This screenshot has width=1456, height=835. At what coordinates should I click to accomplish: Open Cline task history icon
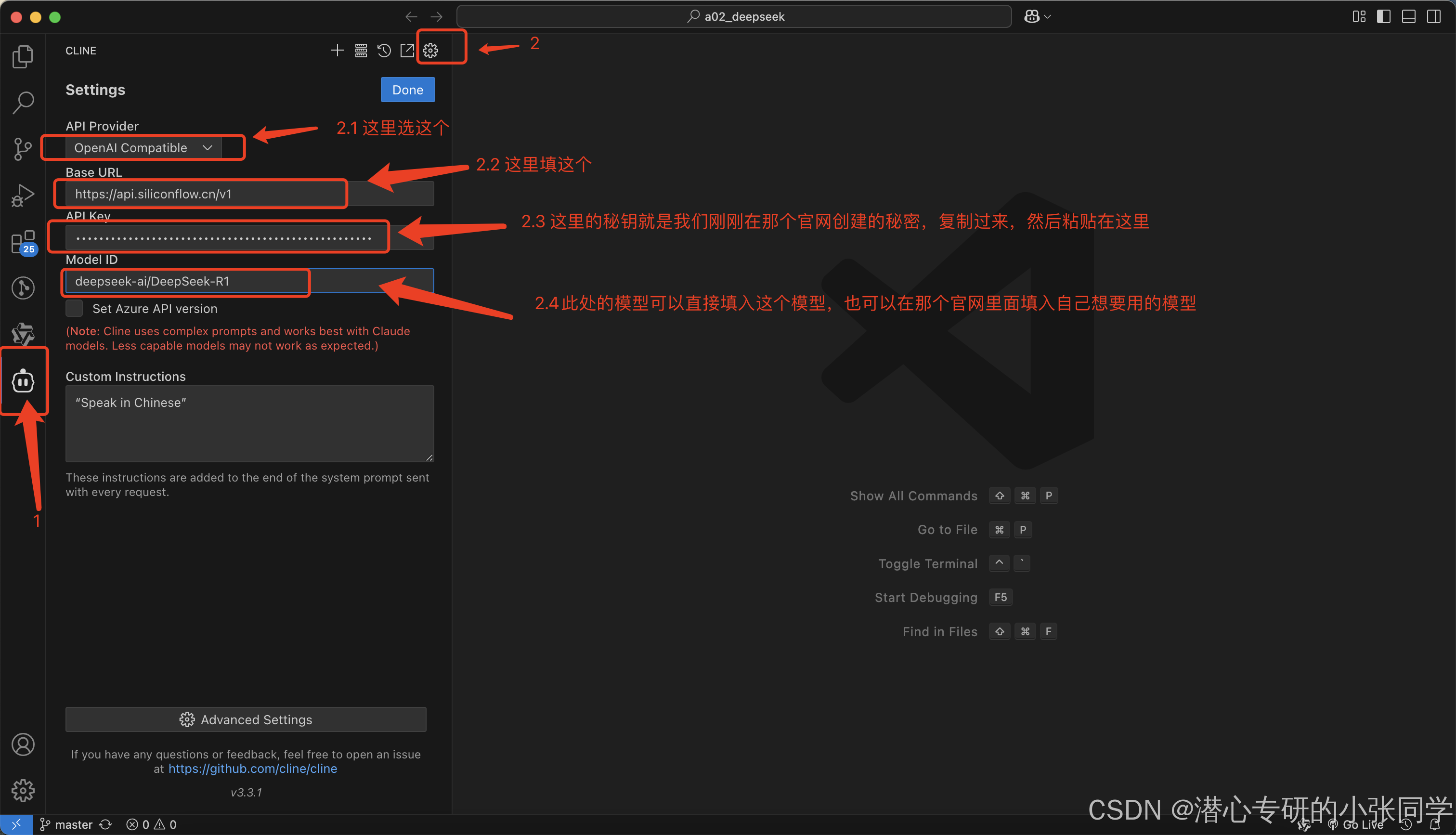coord(384,51)
